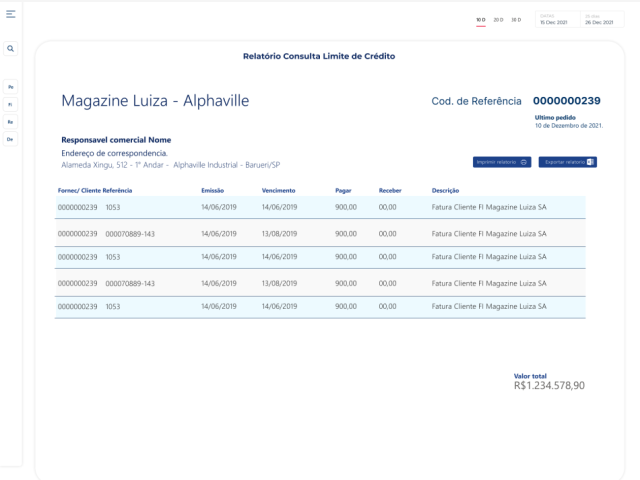640x480 pixels.
Task: Select the 30 D period tab
Action: tap(516, 20)
